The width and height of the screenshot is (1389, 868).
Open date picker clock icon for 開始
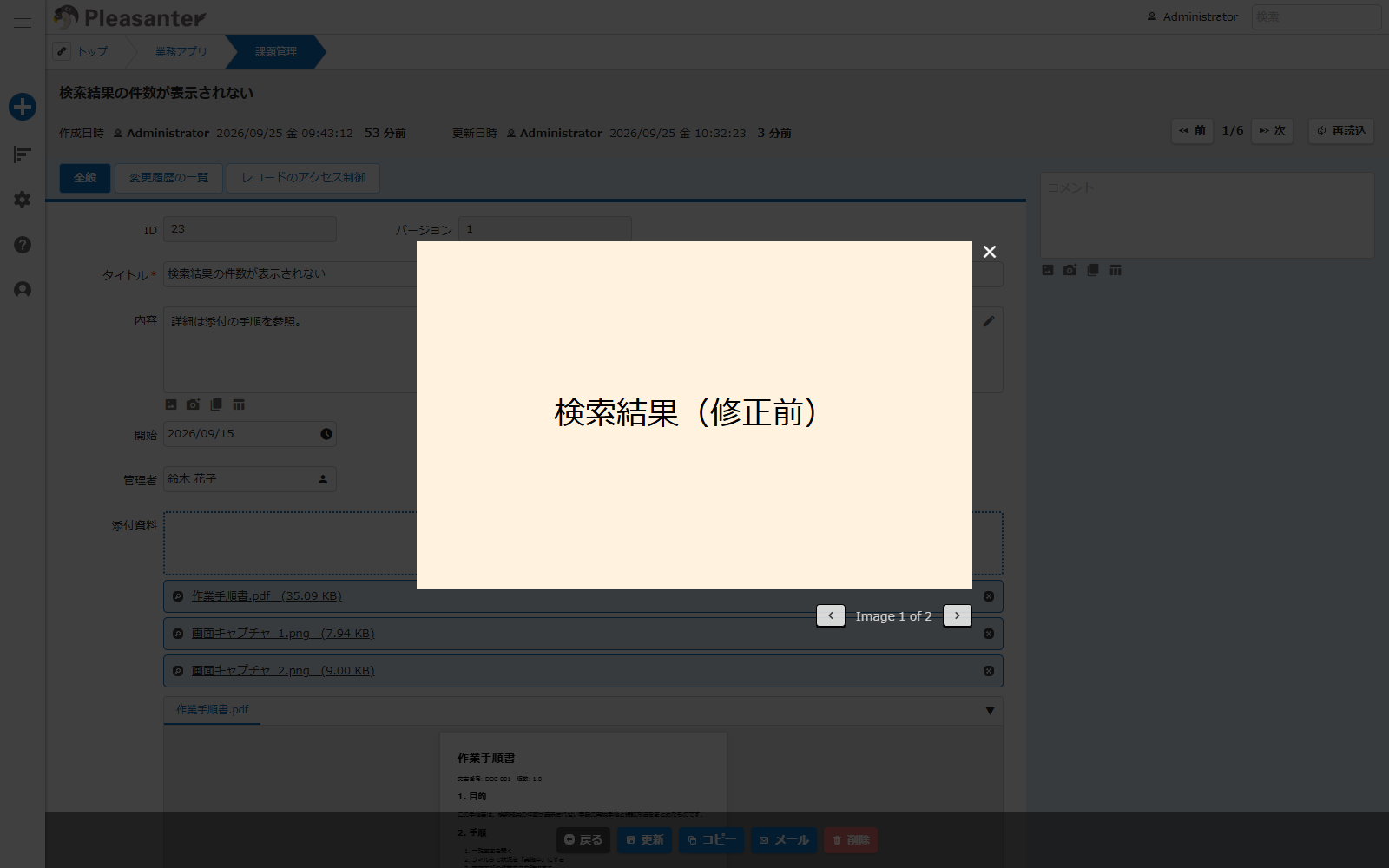(x=326, y=434)
